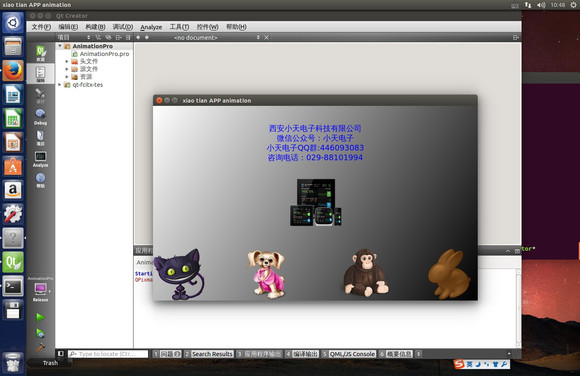
Task: Click the monkey image in animation window
Action: [x=365, y=273]
